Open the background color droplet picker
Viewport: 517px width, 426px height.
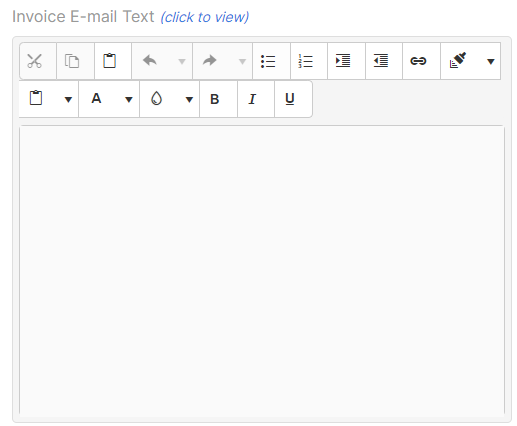tap(156, 99)
